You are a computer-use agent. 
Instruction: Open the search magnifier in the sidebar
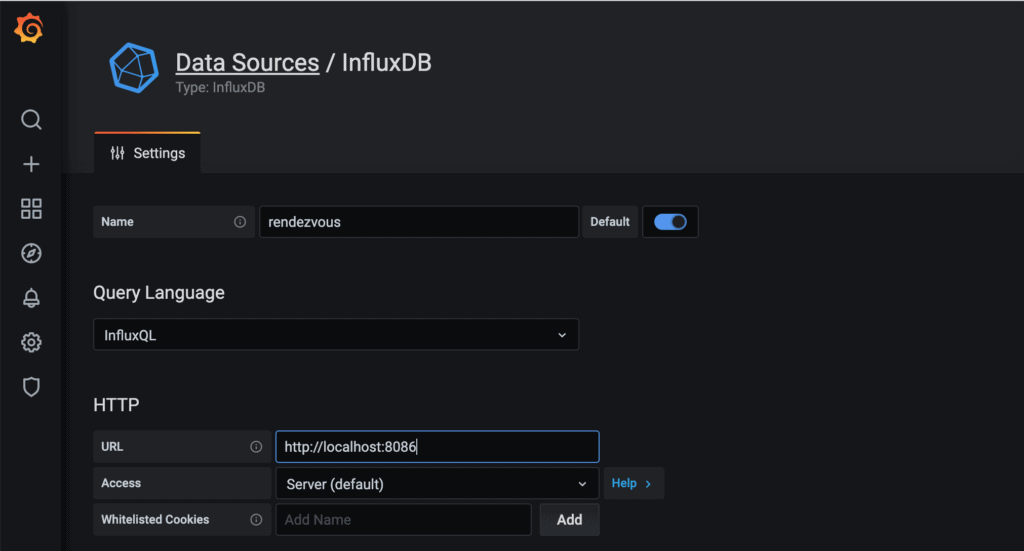pos(31,119)
